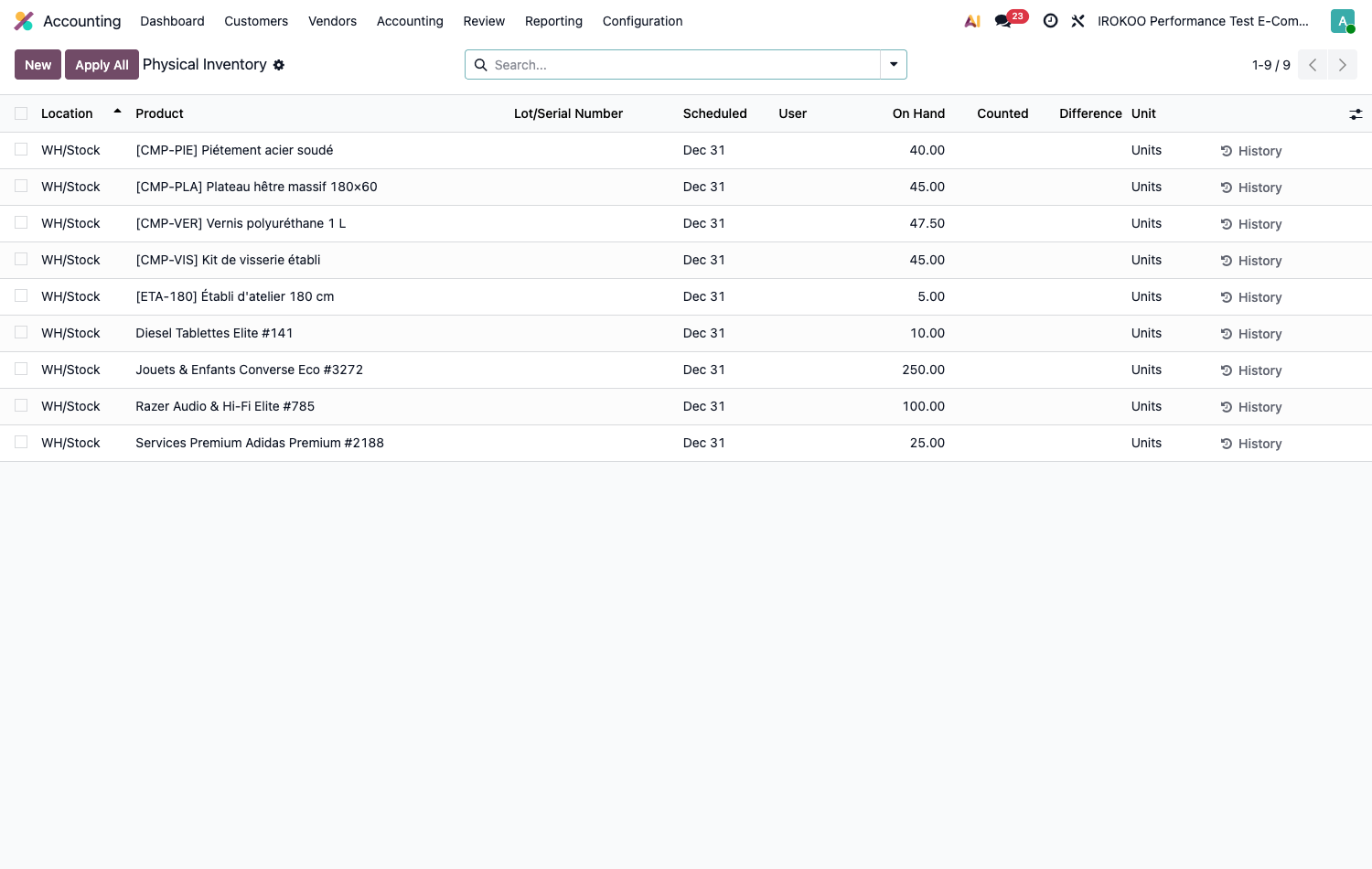
Task: Open the Review menu
Action: coord(484,21)
